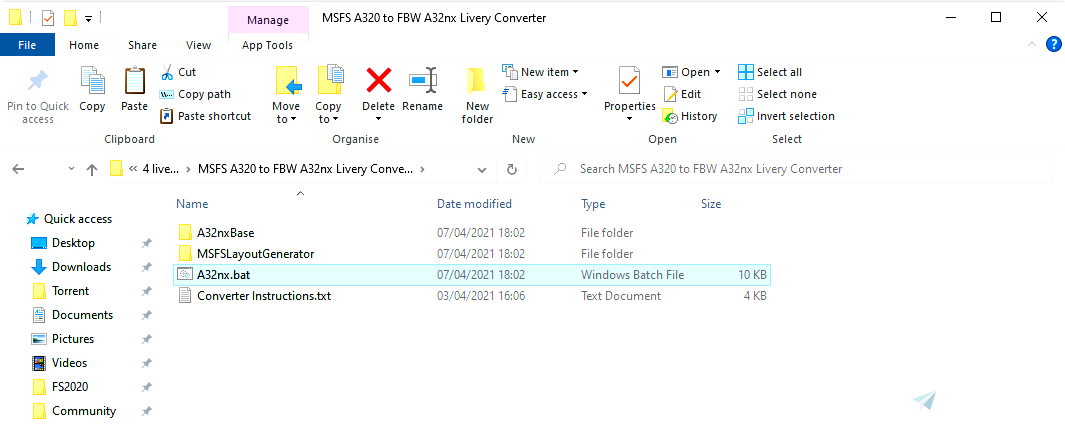Open the recent locations dropdown arrow
This screenshot has width=1065, height=425.
click(x=72, y=170)
